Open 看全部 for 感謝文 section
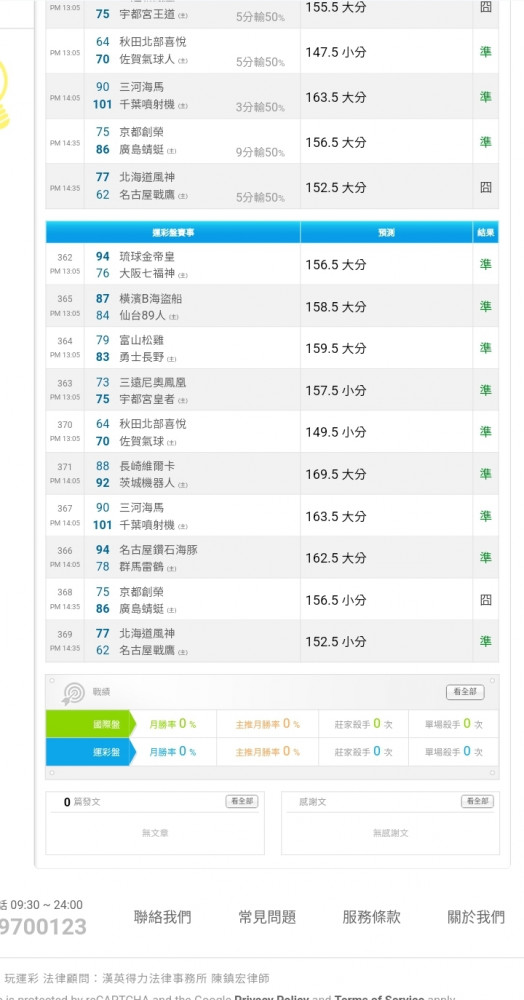The image size is (524, 1000). click(x=477, y=801)
